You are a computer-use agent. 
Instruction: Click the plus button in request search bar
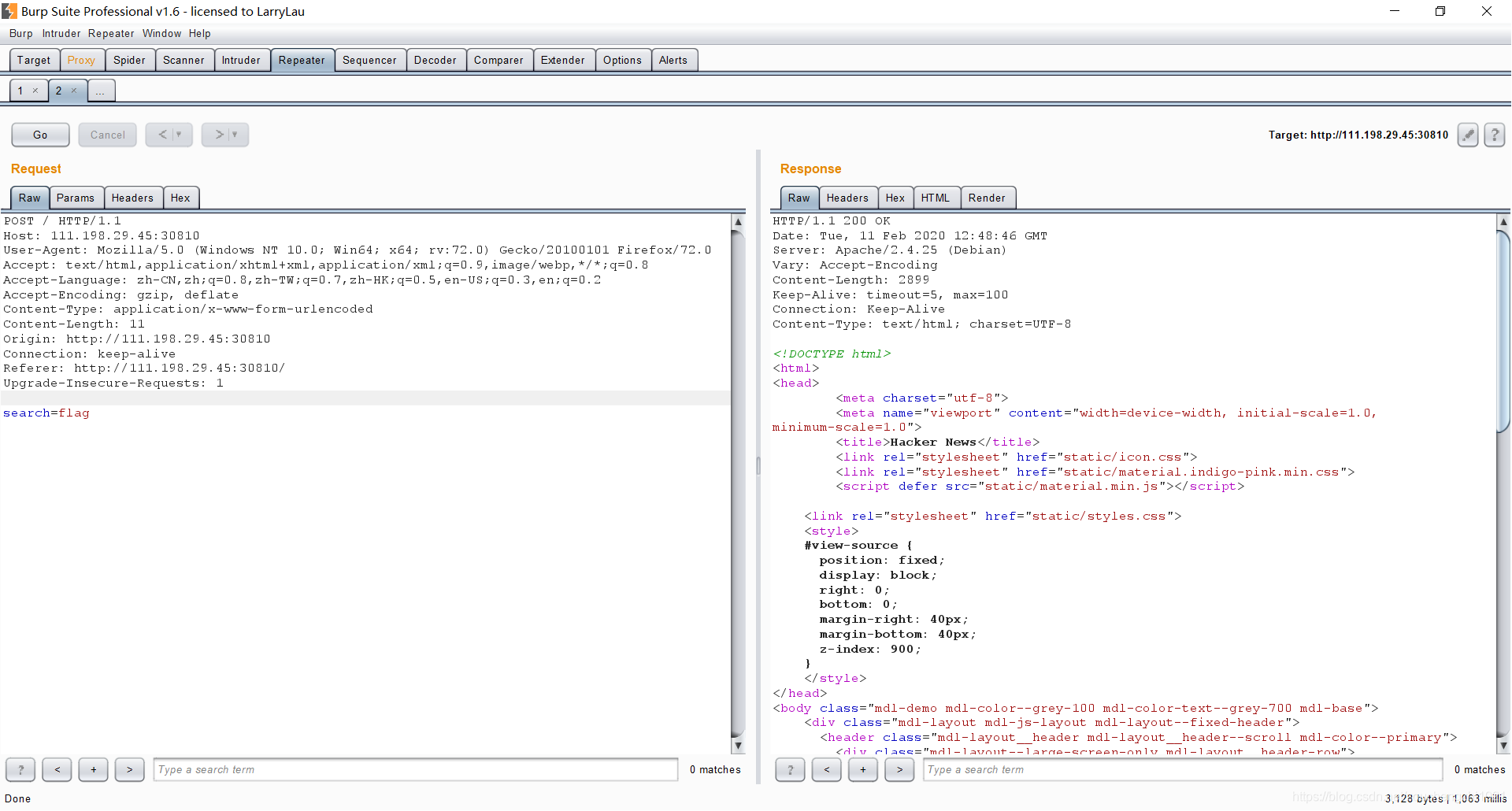pos(93,770)
